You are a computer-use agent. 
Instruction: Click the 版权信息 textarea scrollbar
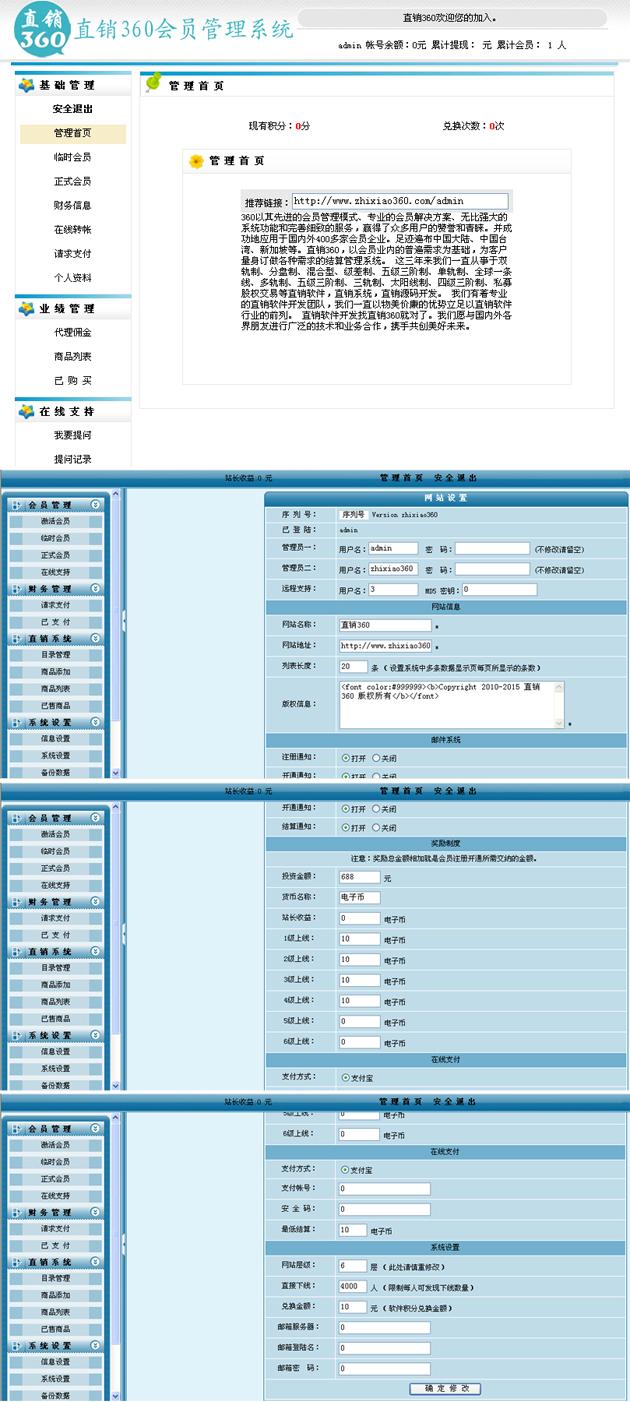(558, 704)
